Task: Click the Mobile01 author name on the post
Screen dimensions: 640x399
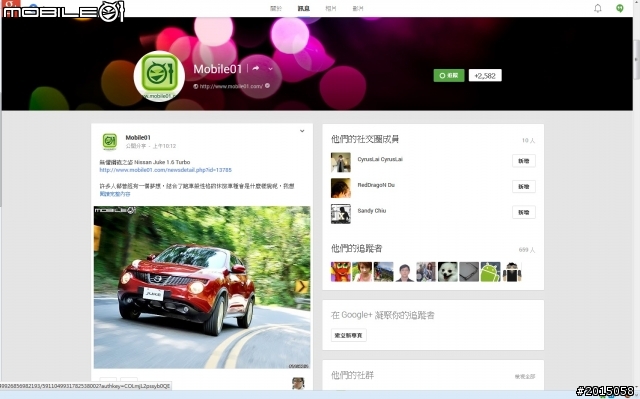Action: pos(138,137)
